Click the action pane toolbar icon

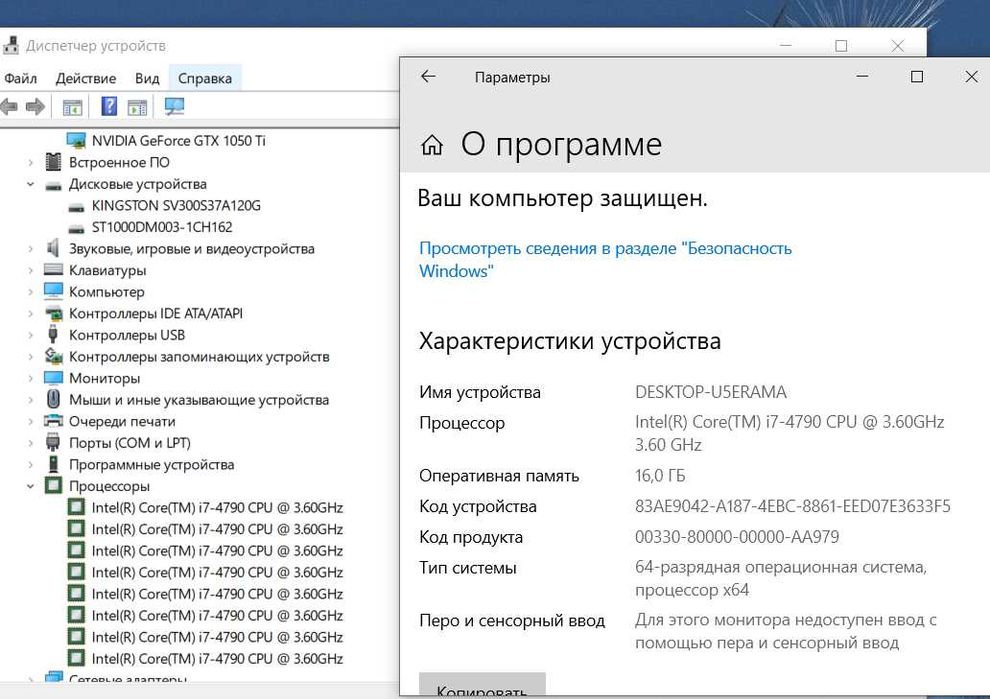(x=137, y=107)
